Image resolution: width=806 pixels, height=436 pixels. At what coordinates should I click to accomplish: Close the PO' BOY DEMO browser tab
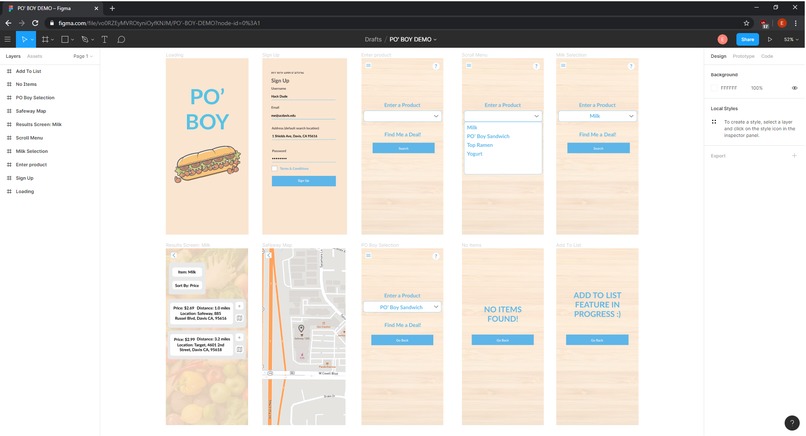[x=96, y=8]
